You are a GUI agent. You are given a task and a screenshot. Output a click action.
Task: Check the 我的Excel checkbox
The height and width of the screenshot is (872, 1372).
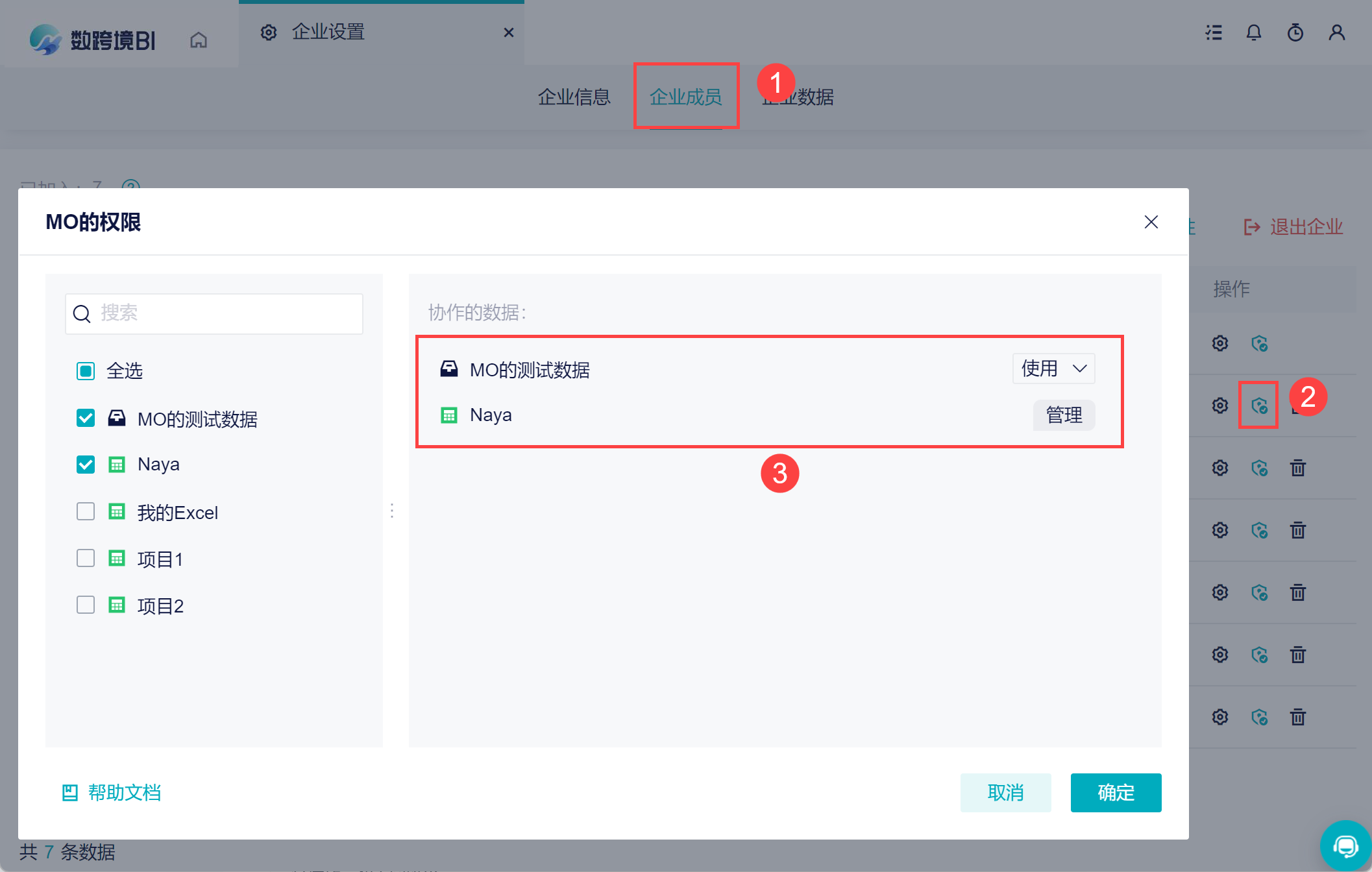pyautogui.click(x=86, y=511)
